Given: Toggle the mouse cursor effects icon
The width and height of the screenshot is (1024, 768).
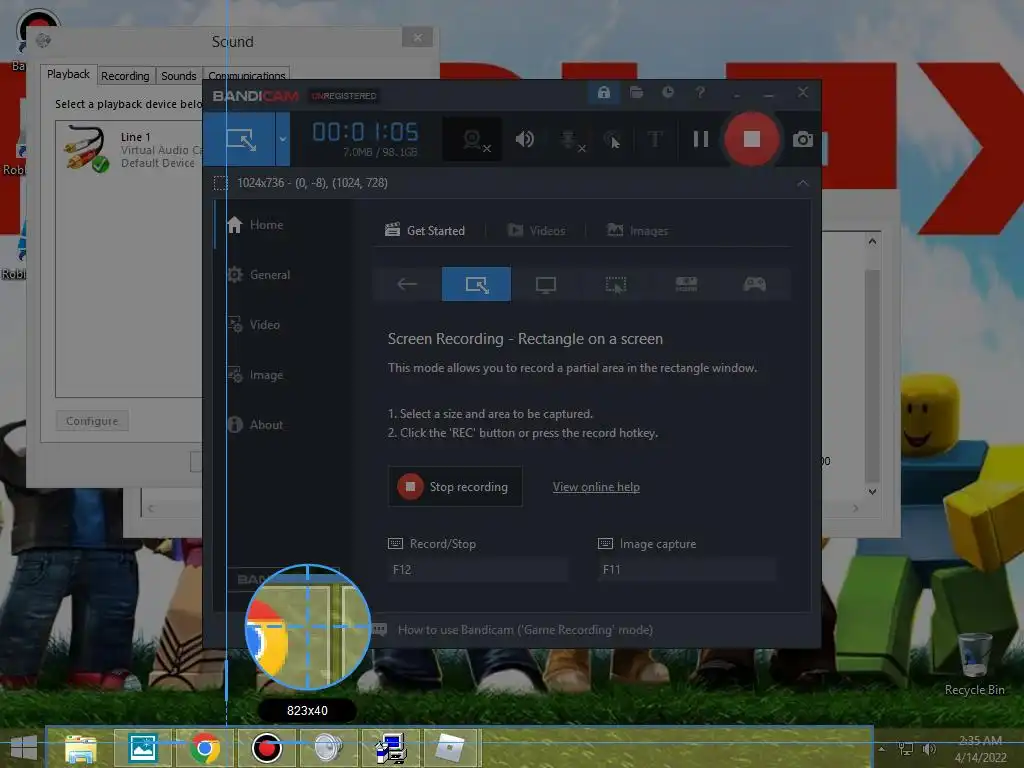Looking at the screenshot, I should click(x=612, y=139).
